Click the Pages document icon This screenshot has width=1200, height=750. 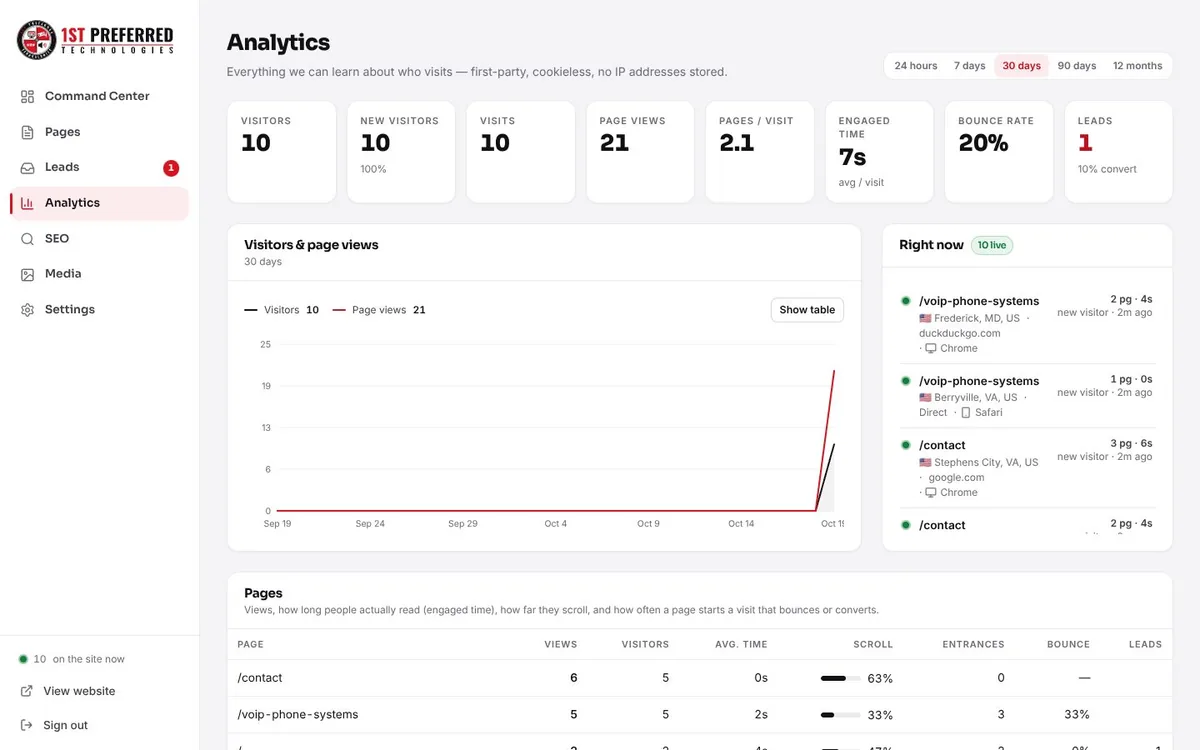click(x=27, y=132)
